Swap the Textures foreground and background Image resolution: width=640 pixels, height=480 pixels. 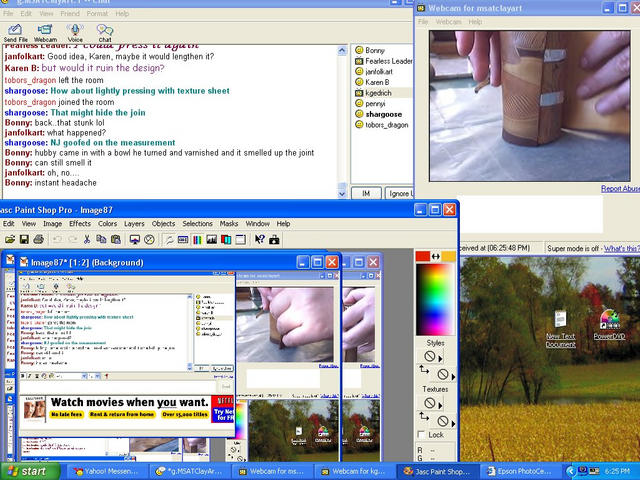[424, 416]
